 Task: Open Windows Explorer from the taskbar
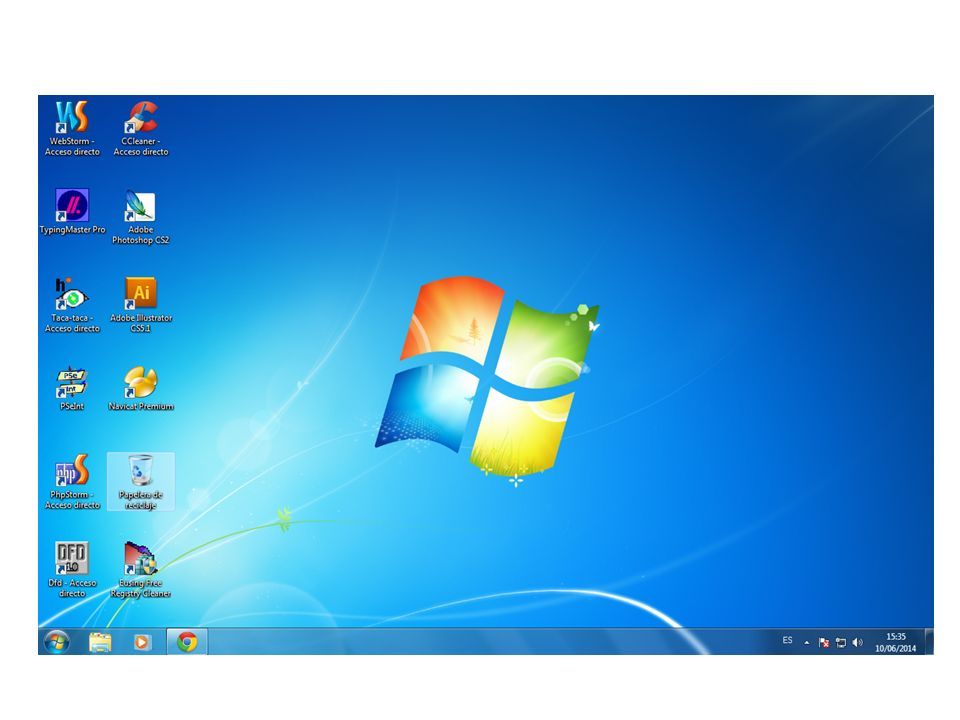[x=100, y=642]
